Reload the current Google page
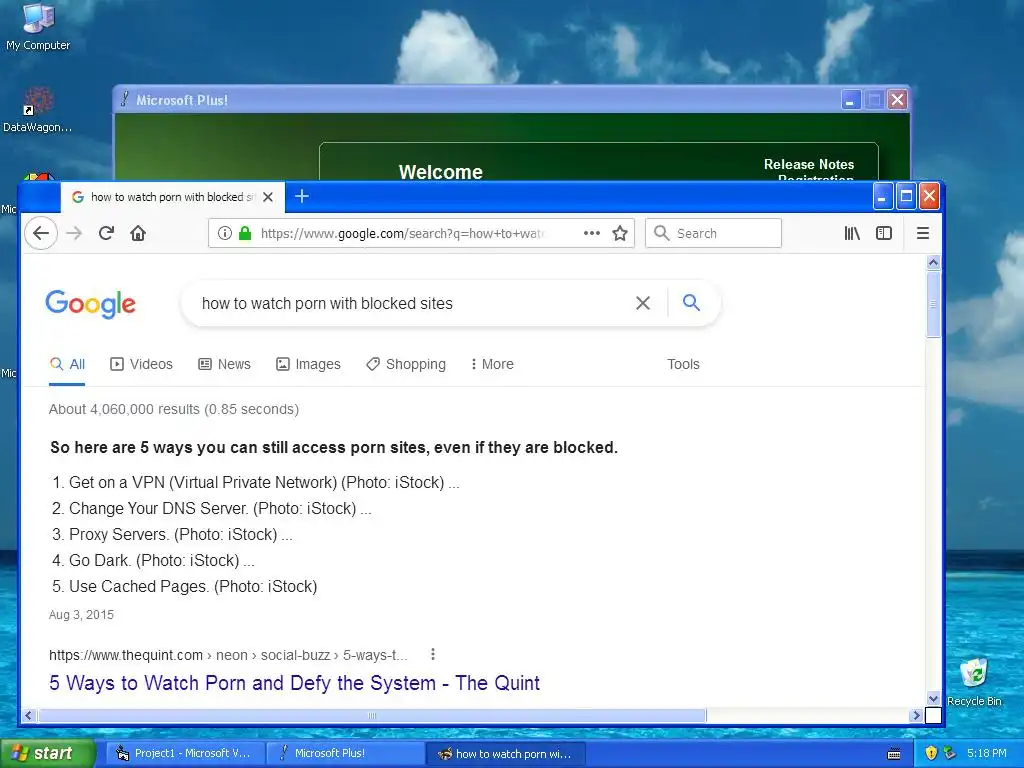 (x=106, y=233)
